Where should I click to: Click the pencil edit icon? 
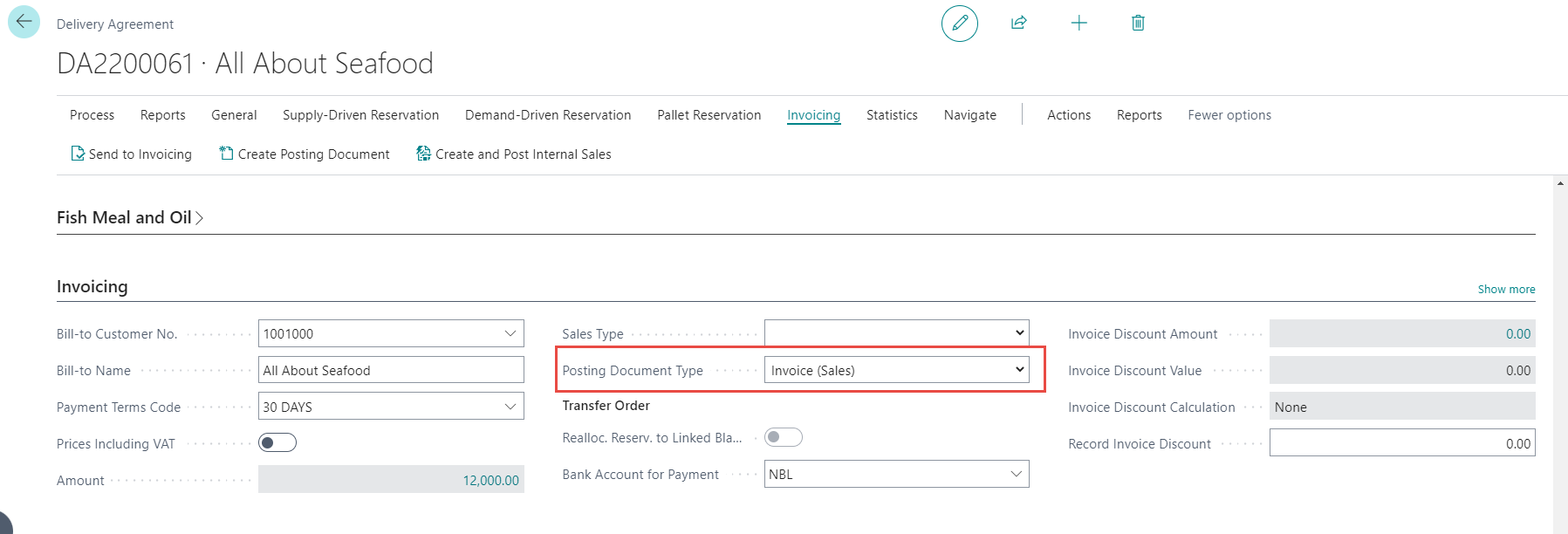pos(959,24)
